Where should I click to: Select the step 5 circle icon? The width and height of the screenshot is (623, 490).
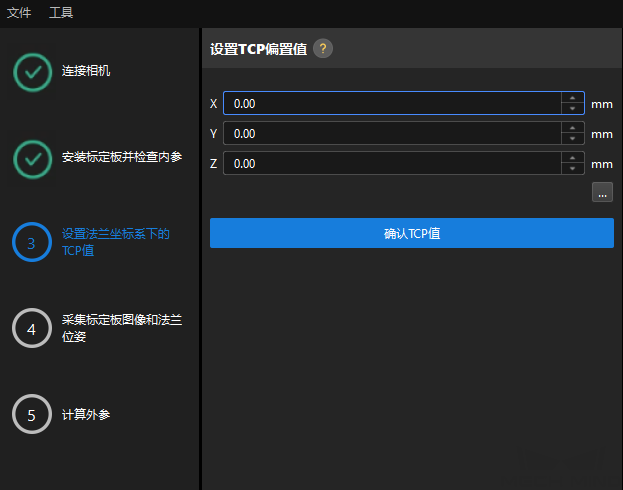(32, 414)
